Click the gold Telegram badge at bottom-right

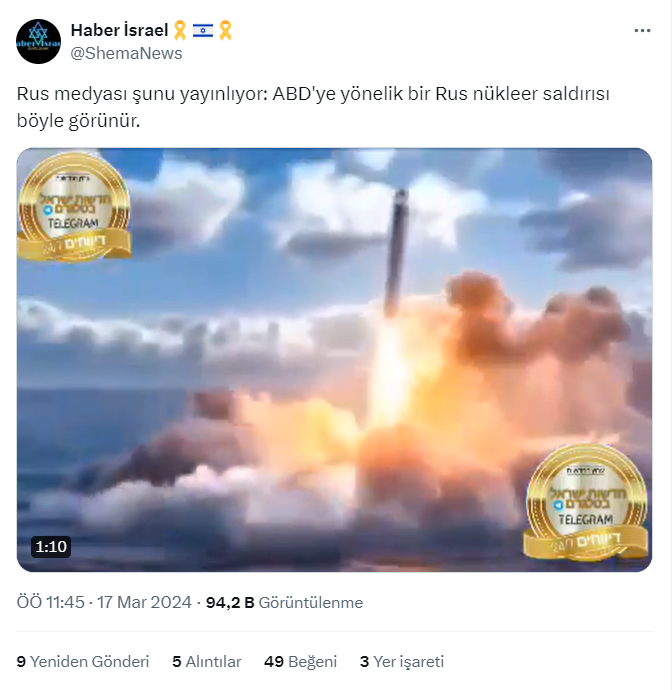[x=586, y=503]
